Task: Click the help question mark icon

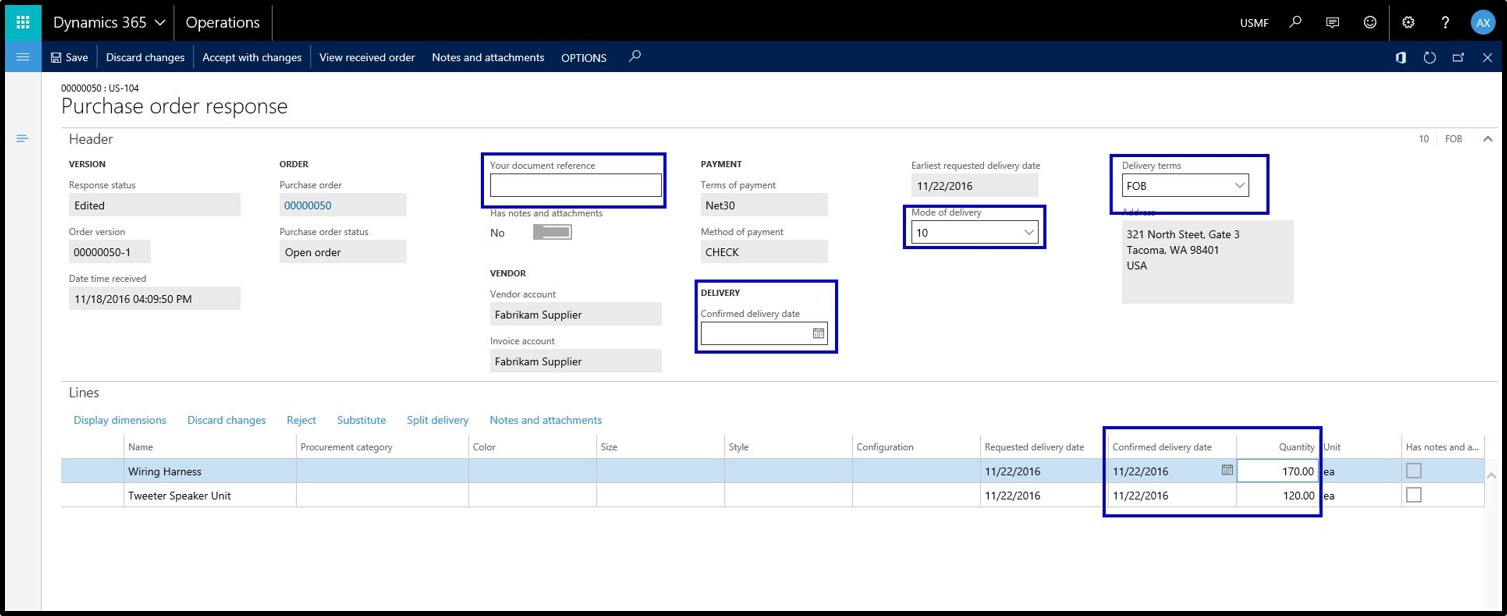Action: tap(1445, 22)
